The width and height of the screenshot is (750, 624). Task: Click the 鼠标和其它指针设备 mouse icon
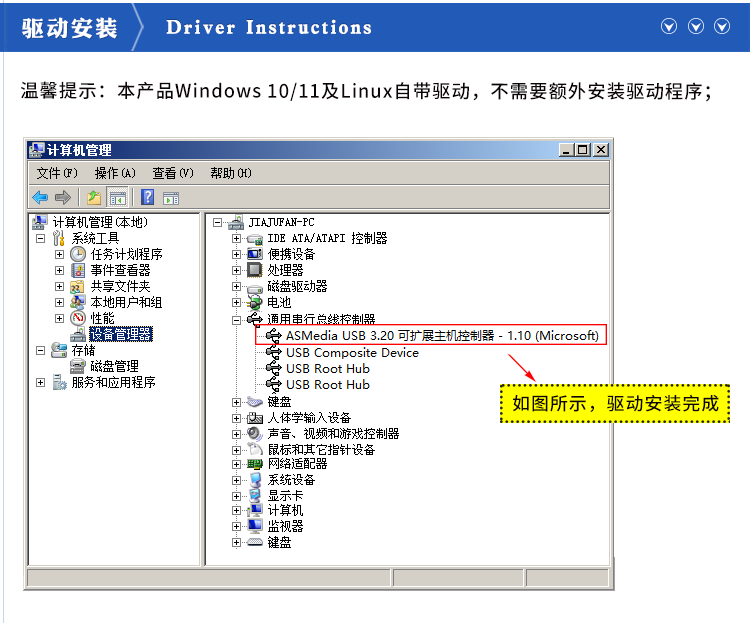[x=255, y=449]
